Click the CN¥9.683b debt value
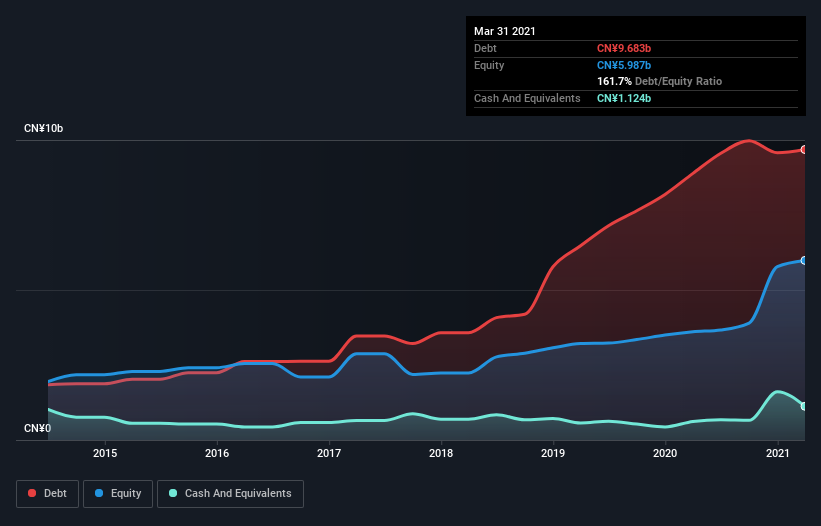This screenshot has width=821, height=526. click(x=624, y=48)
